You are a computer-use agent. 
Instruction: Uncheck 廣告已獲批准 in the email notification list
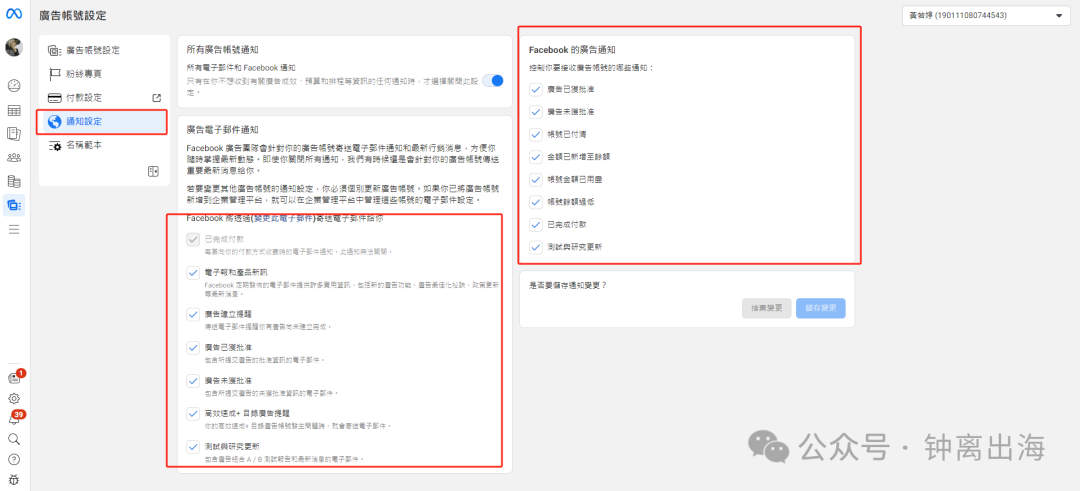tap(193, 347)
